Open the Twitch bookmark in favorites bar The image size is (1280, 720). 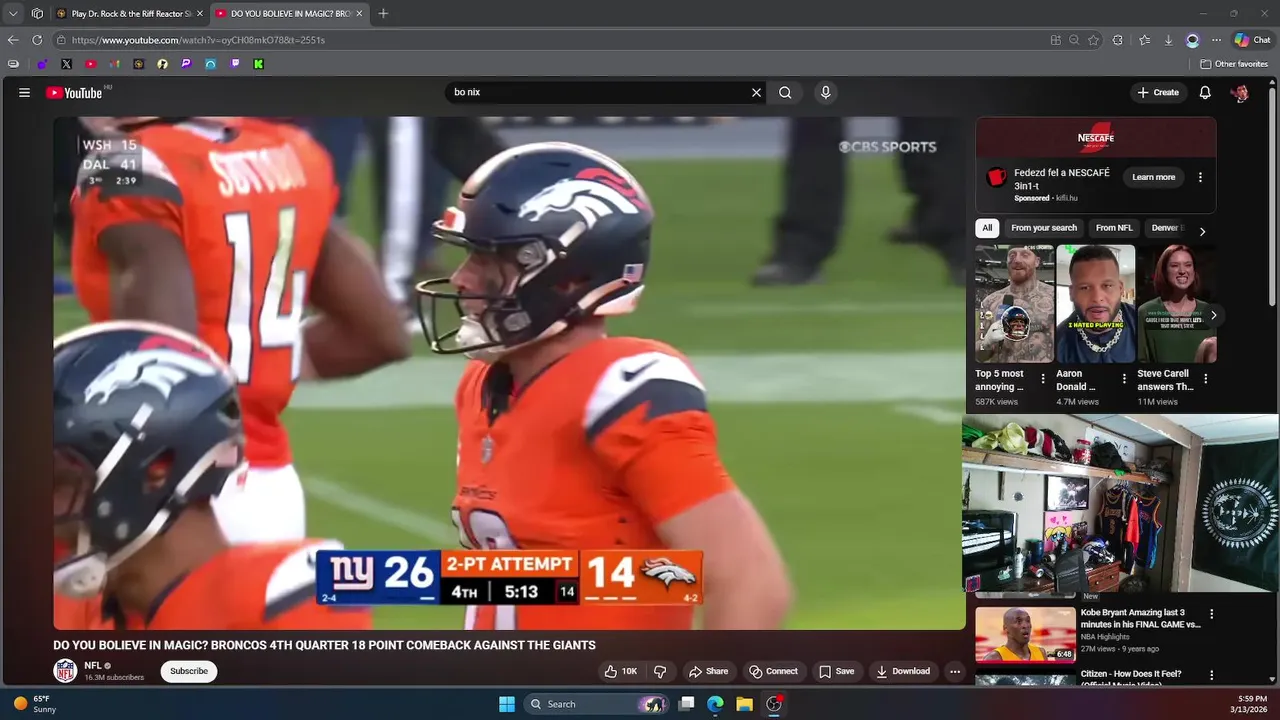tap(235, 64)
